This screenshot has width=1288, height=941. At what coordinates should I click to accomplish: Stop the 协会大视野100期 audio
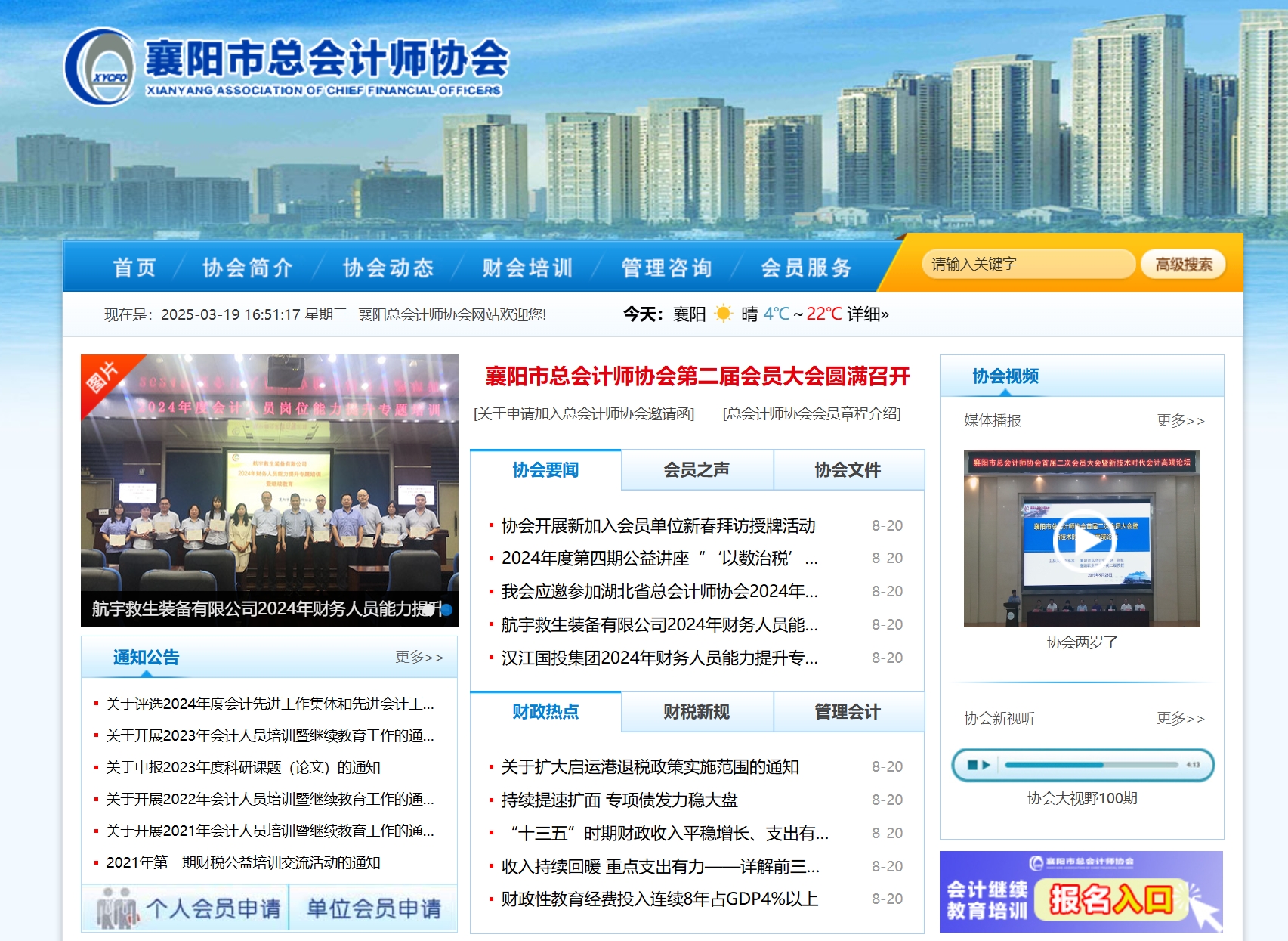(972, 765)
